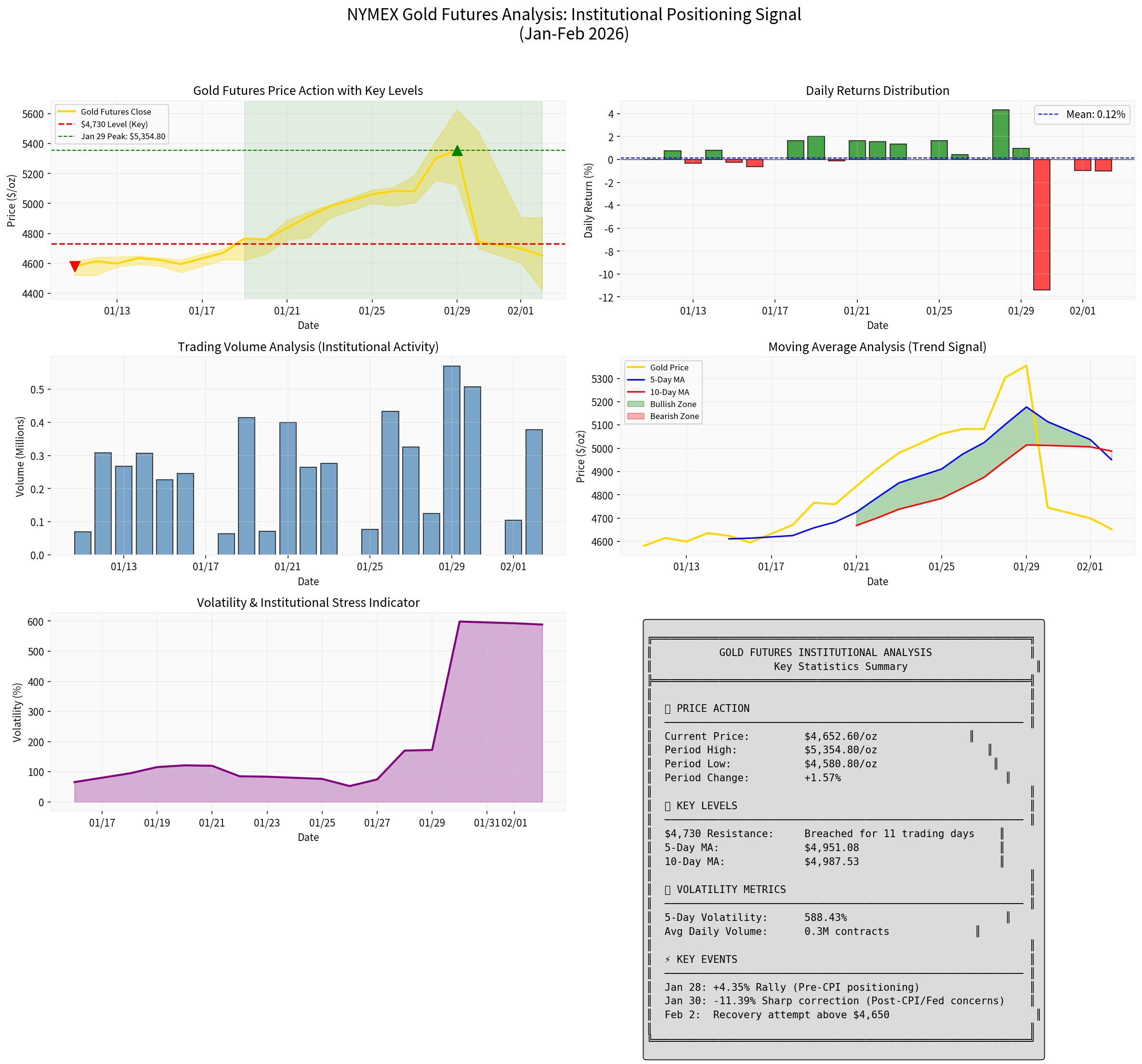This screenshot has height=1064, width=1142.
Task: Click the Trading Volume Analysis chart title
Action: coord(308,346)
